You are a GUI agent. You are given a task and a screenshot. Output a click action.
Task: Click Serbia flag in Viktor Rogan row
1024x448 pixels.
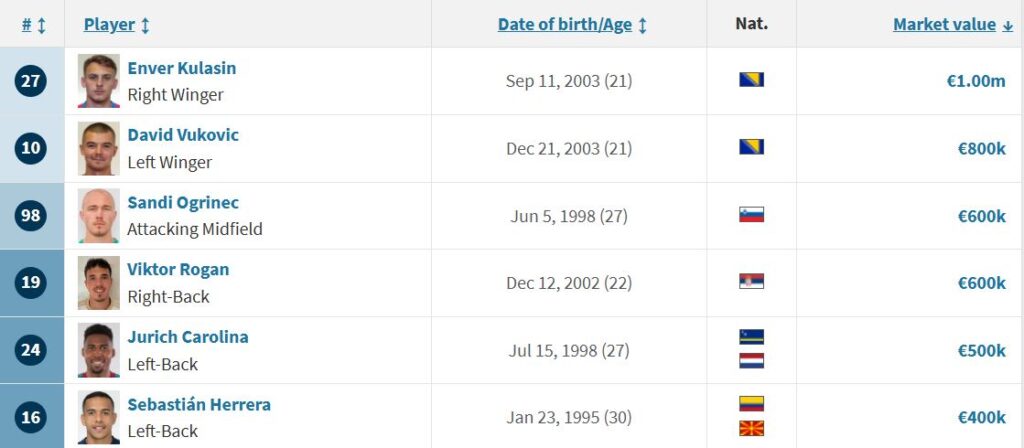click(x=751, y=281)
